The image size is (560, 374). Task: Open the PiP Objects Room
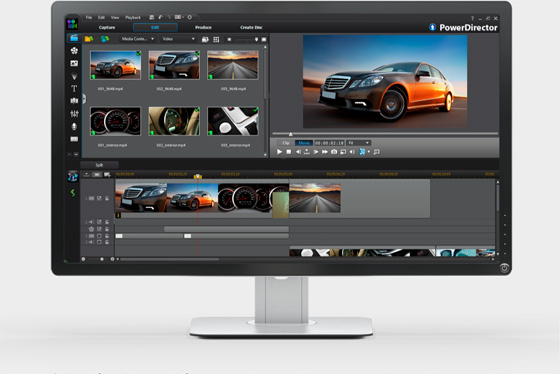click(x=74, y=63)
